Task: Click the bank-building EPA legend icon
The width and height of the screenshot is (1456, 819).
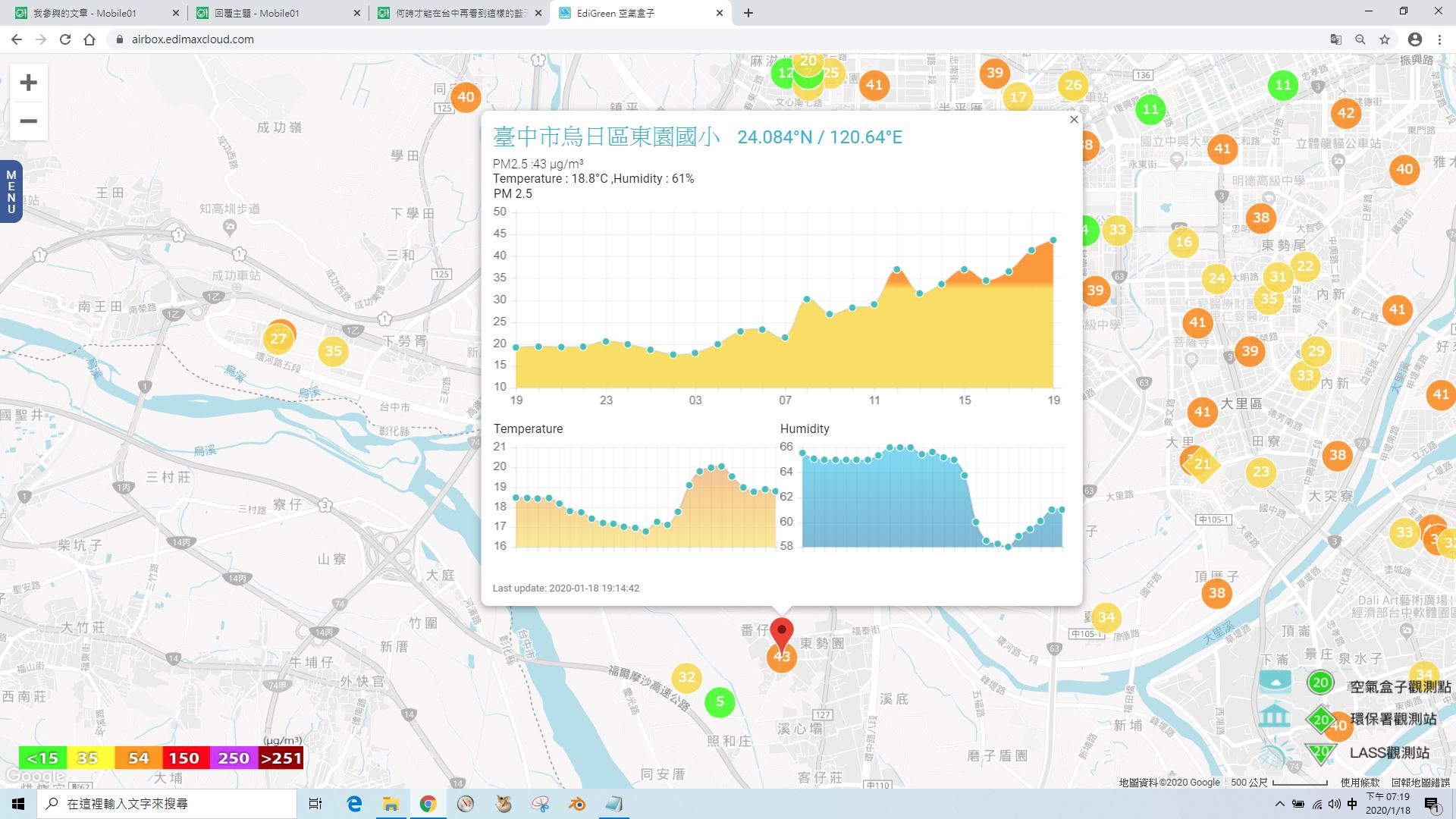Action: point(1274,715)
